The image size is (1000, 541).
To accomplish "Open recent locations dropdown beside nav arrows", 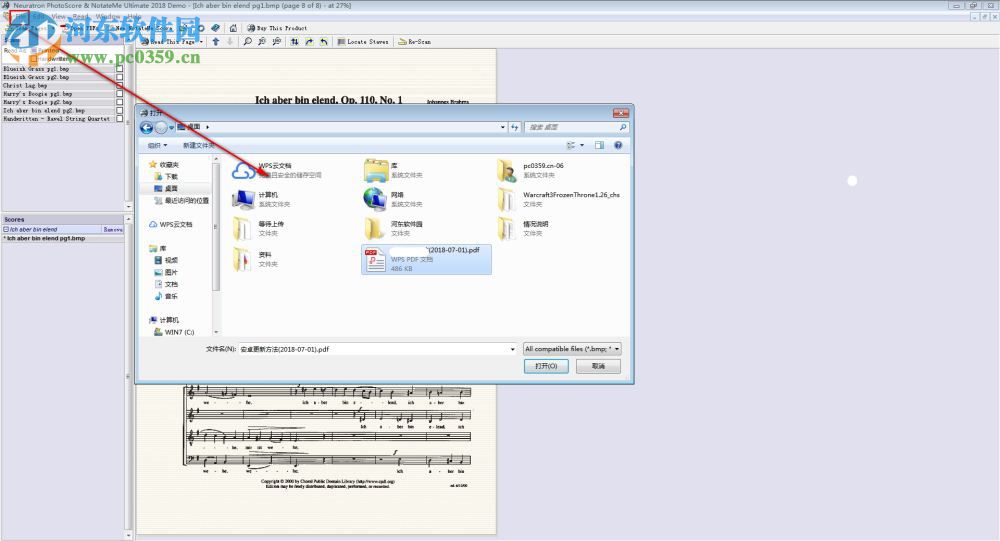I will (x=171, y=128).
